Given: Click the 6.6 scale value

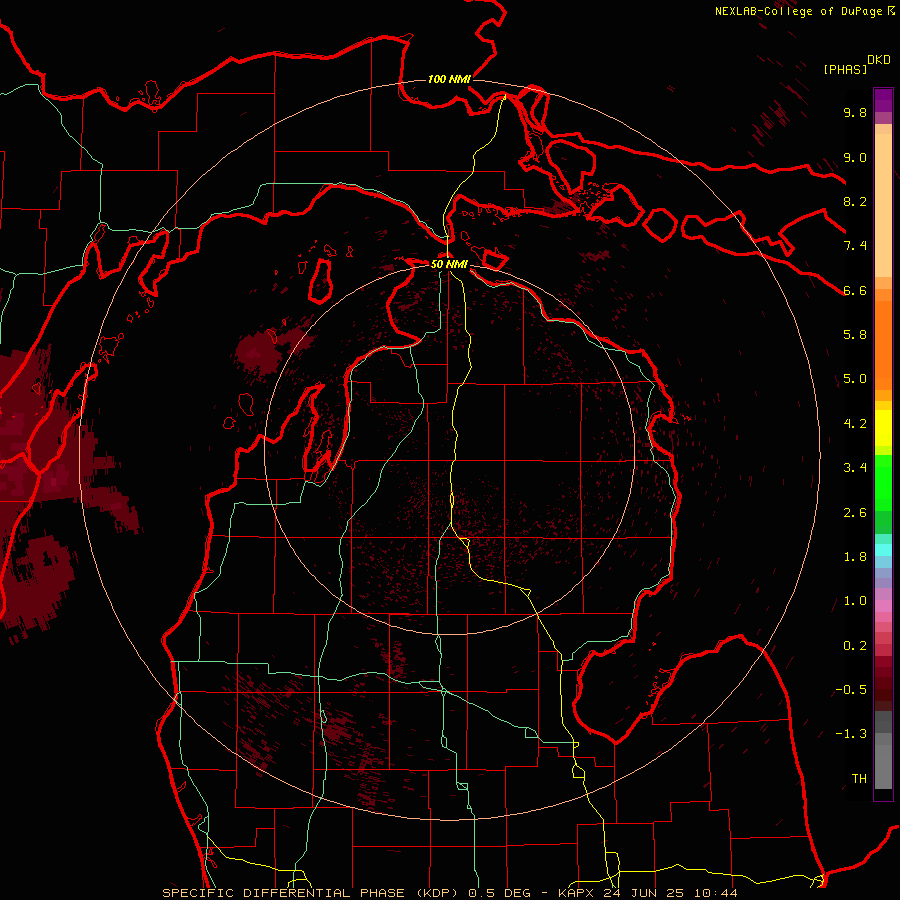Looking at the screenshot, I should (x=855, y=290).
